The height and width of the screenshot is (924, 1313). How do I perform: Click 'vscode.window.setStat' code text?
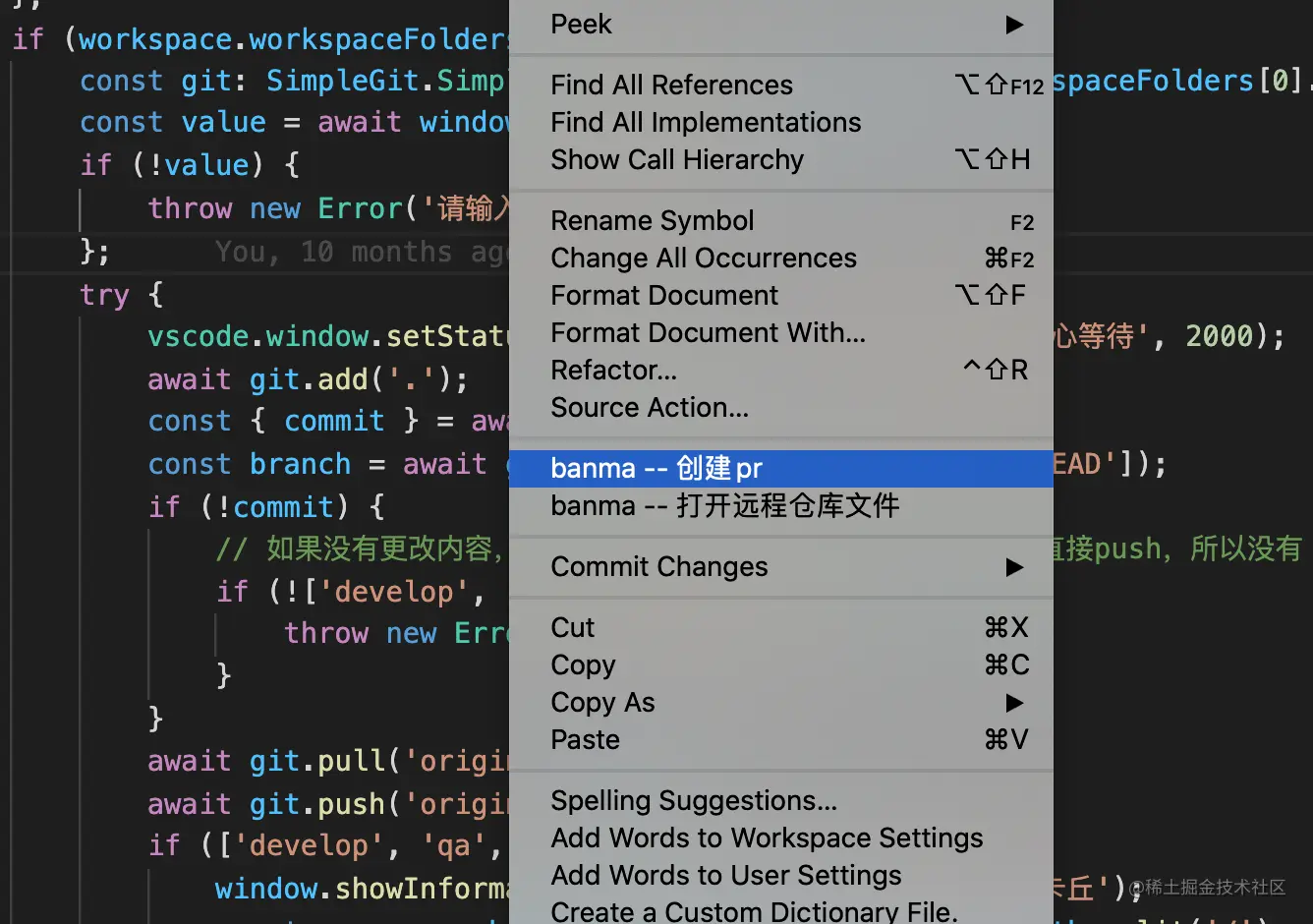click(328, 337)
